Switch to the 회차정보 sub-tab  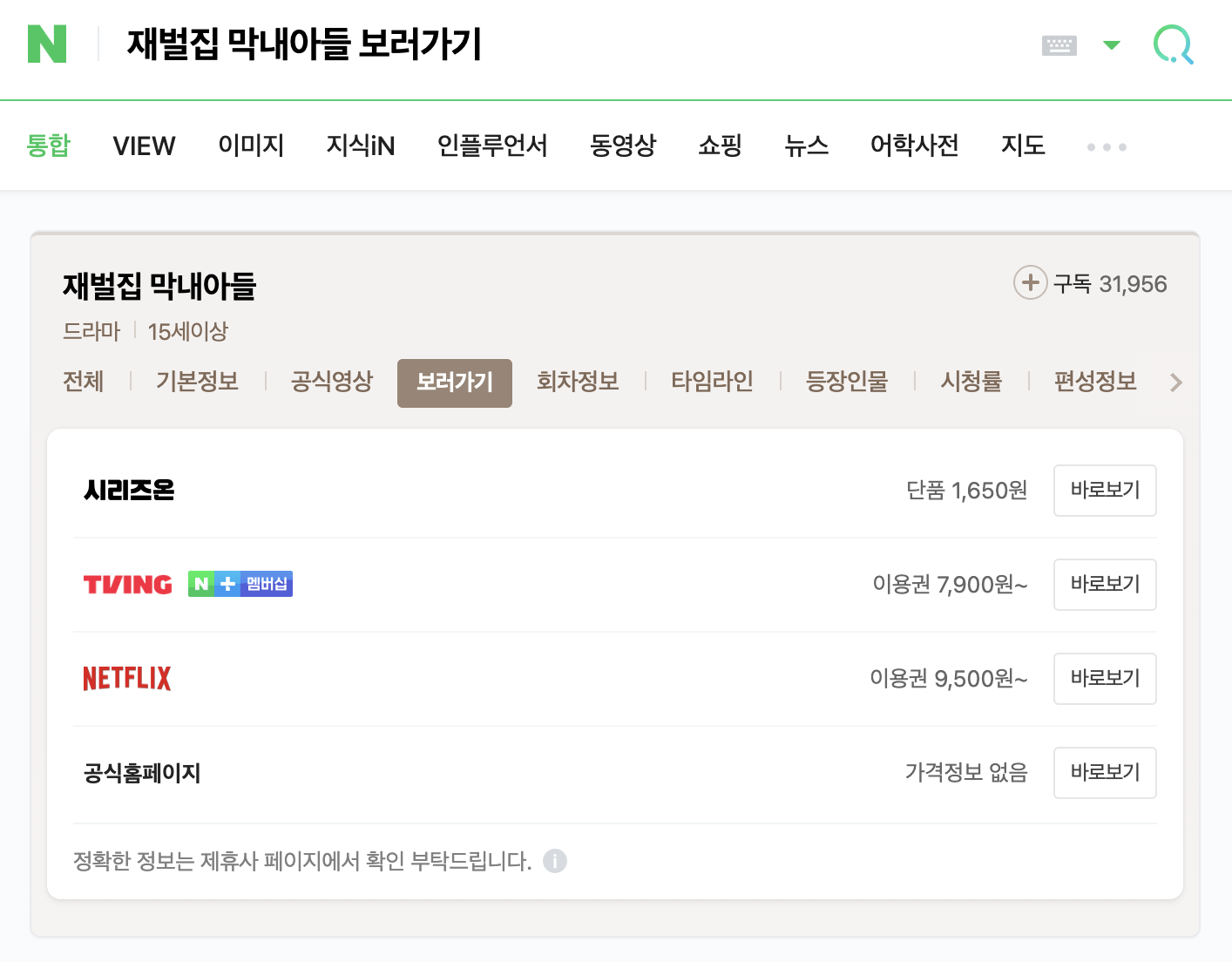tap(578, 382)
